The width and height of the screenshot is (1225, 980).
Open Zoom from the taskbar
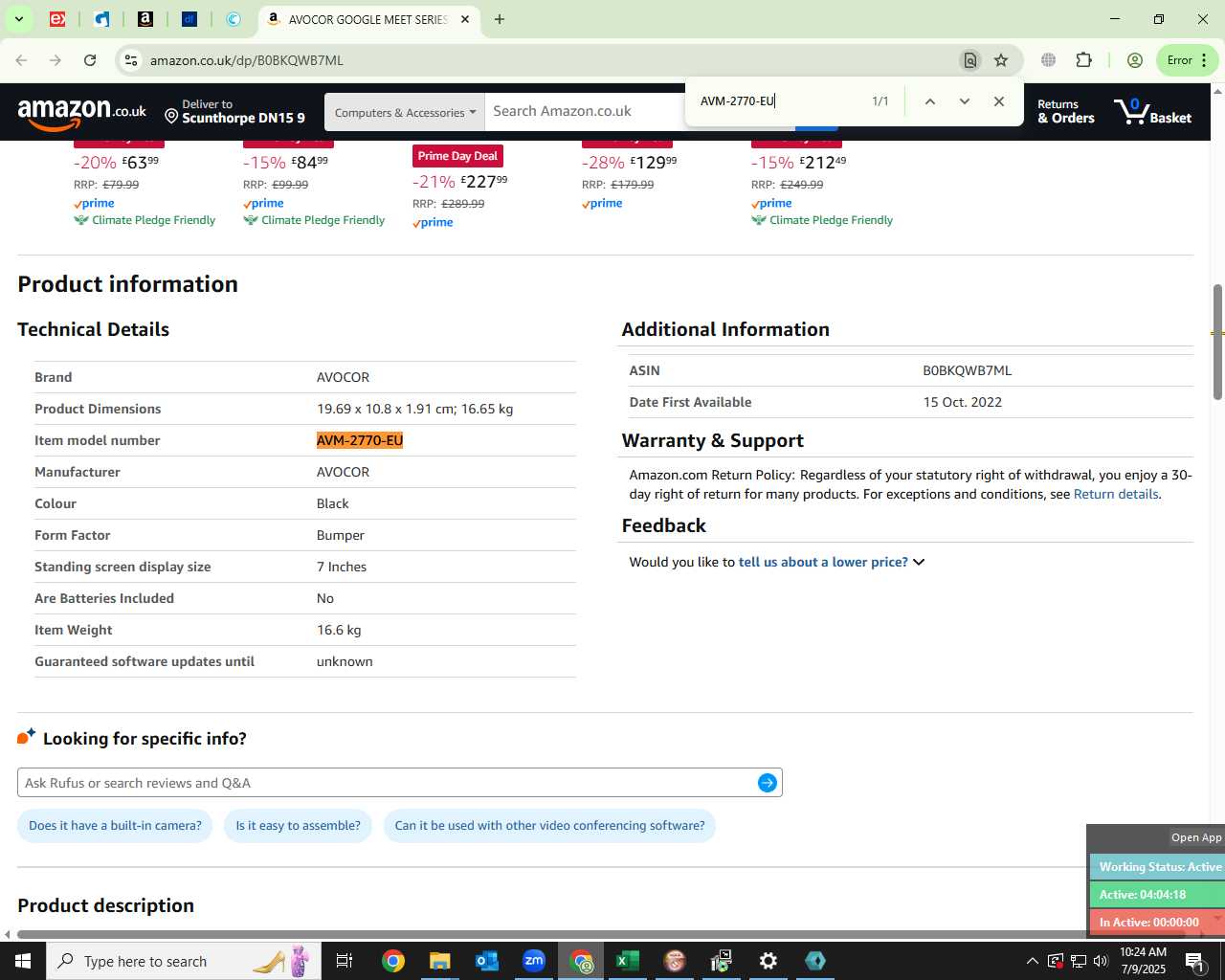click(x=534, y=961)
